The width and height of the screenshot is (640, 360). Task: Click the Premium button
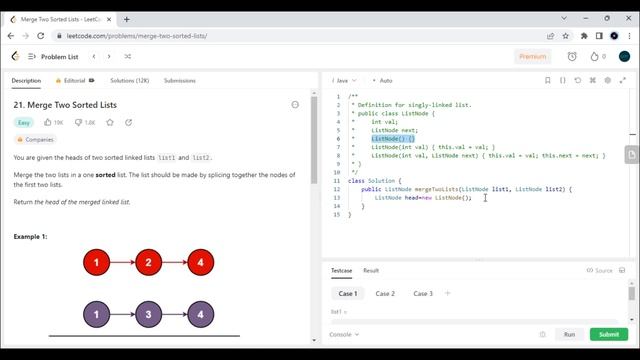533,56
